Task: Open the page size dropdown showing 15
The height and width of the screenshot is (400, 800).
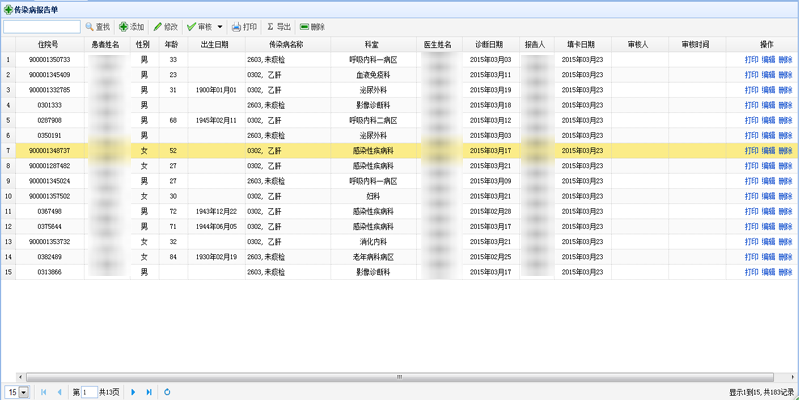Action: (x=23, y=392)
